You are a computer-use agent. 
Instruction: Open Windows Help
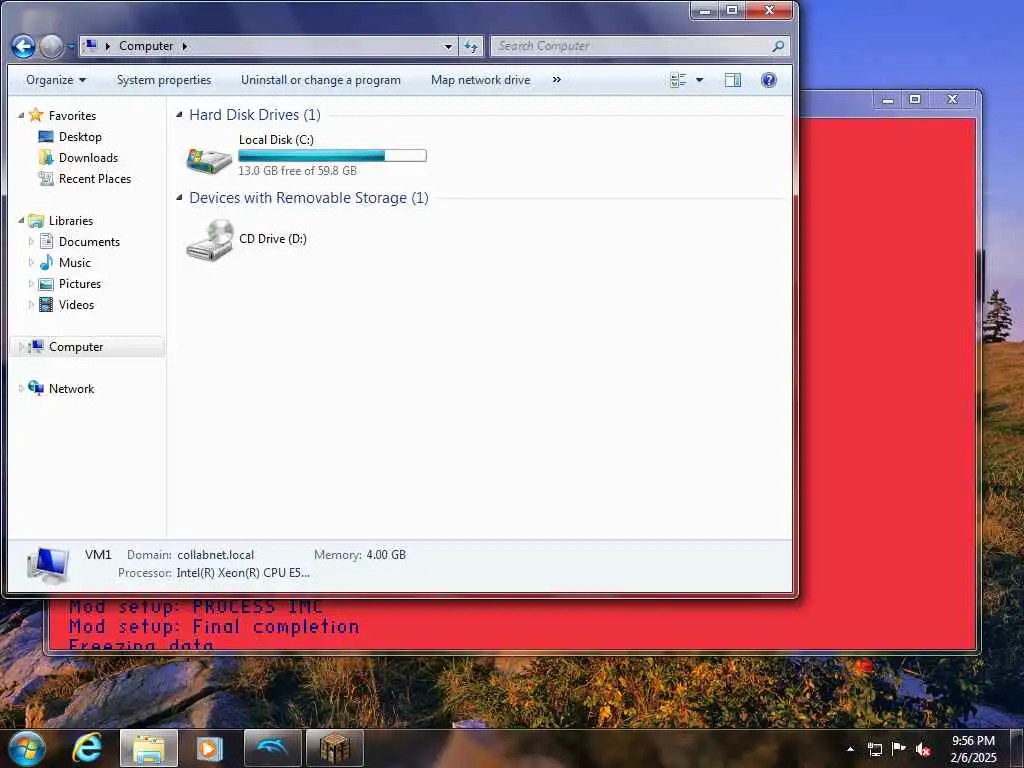[769, 80]
